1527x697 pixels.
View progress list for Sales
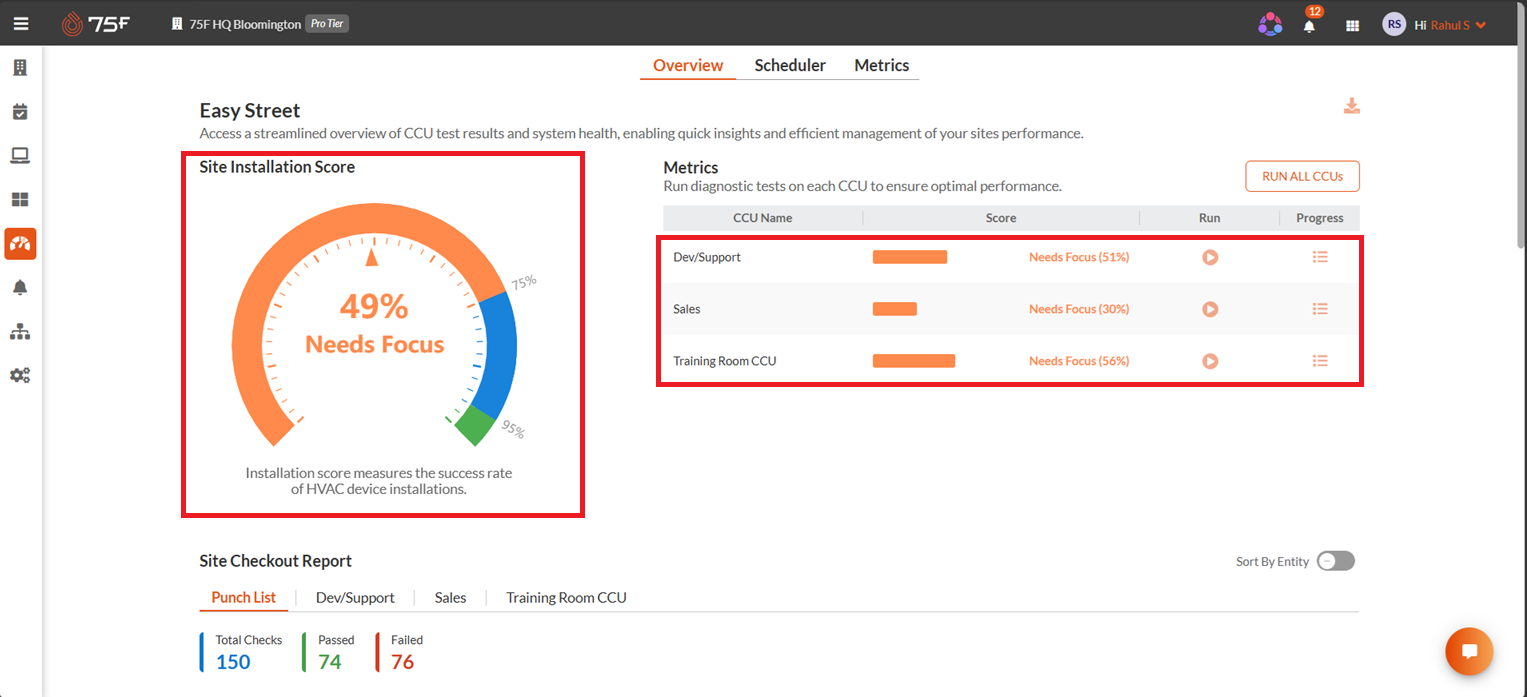[x=1320, y=309]
